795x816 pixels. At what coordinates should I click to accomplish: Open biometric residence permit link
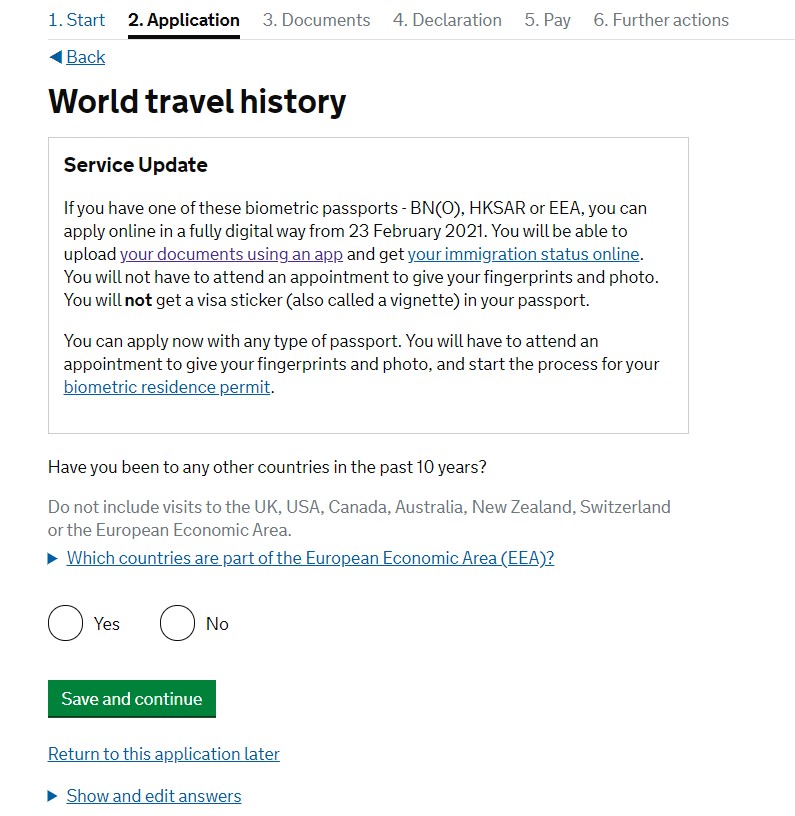pyautogui.click(x=167, y=387)
